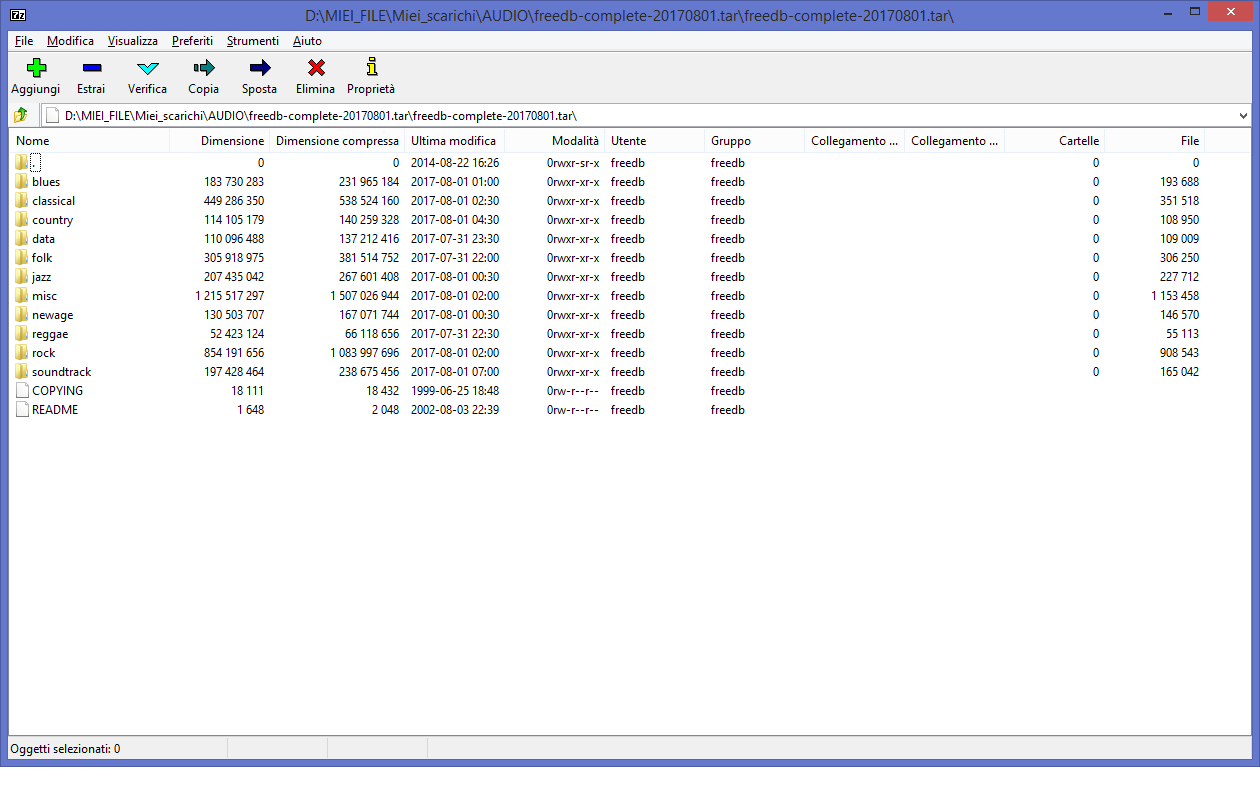Sort by the Modalità column header
Viewport: 1260px width, 794px height.
point(554,141)
